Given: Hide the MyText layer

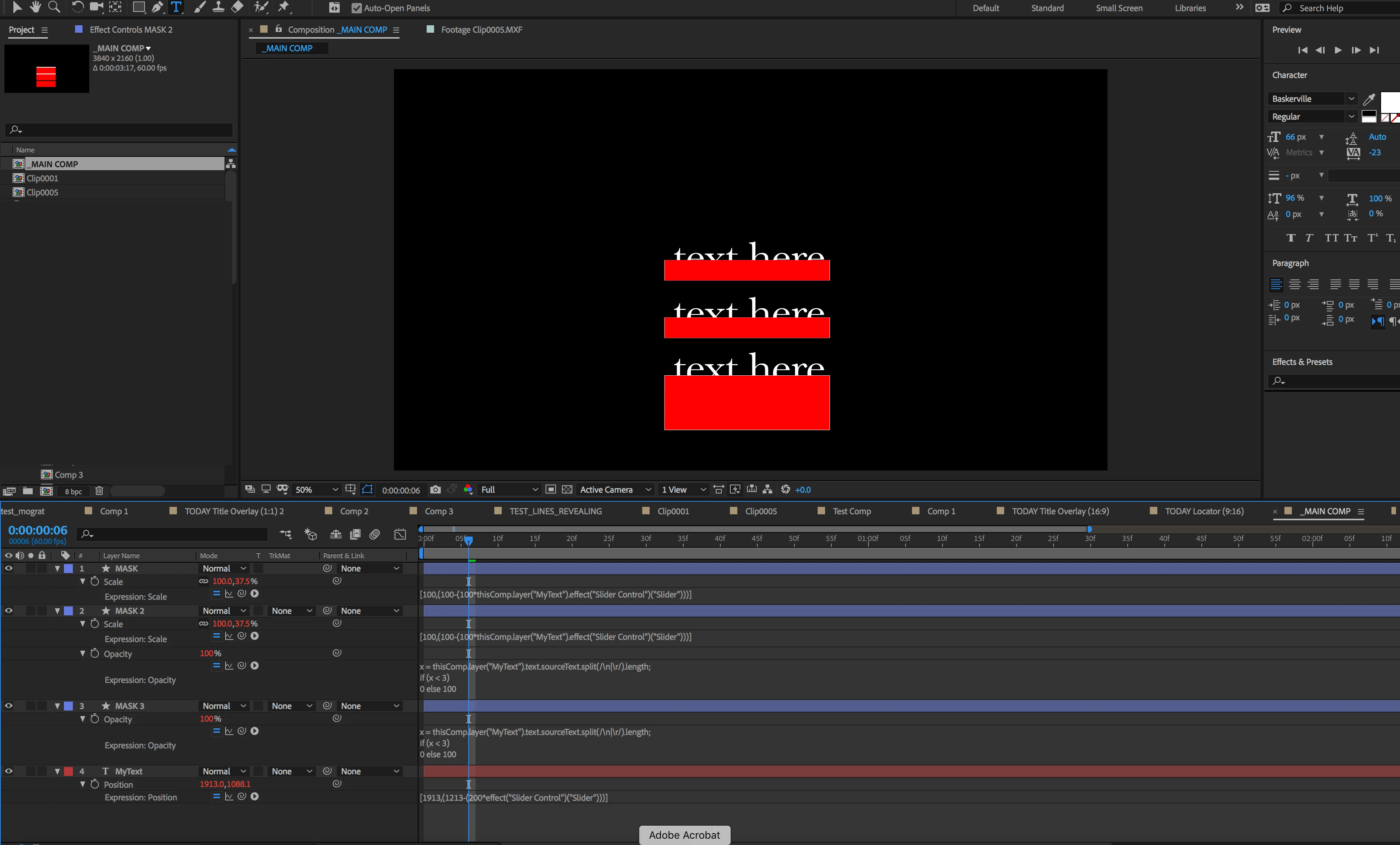Looking at the screenshot, I should (9, 771).
